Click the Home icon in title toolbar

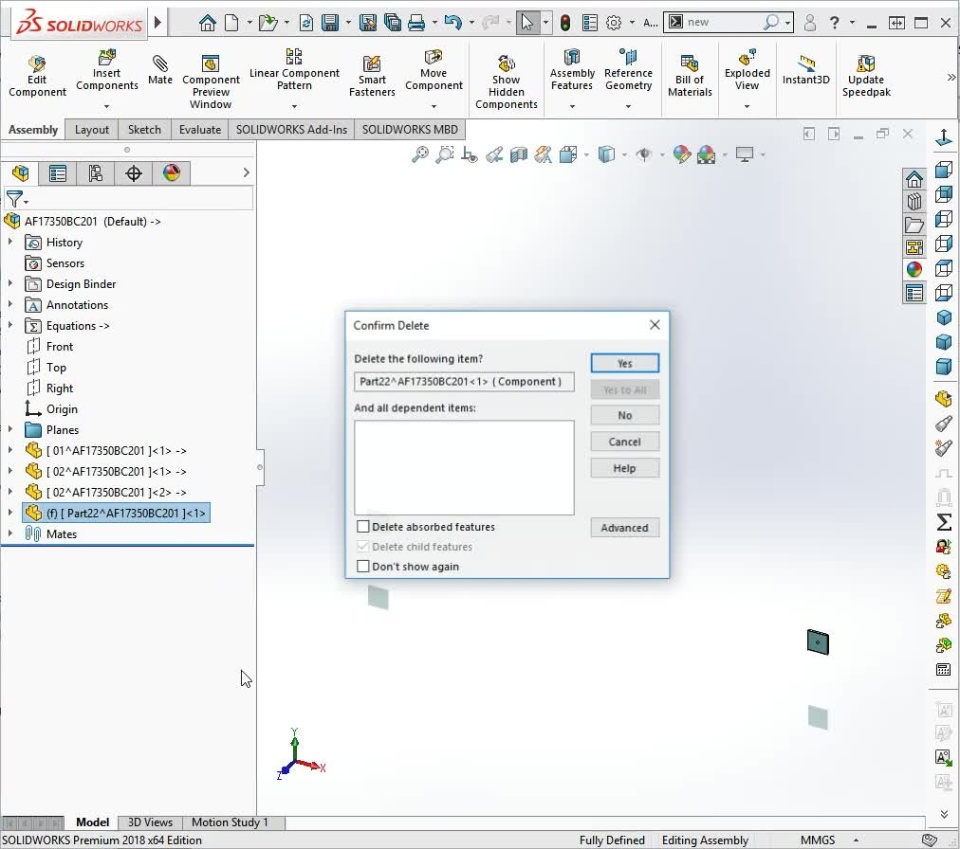click(208, 23)
